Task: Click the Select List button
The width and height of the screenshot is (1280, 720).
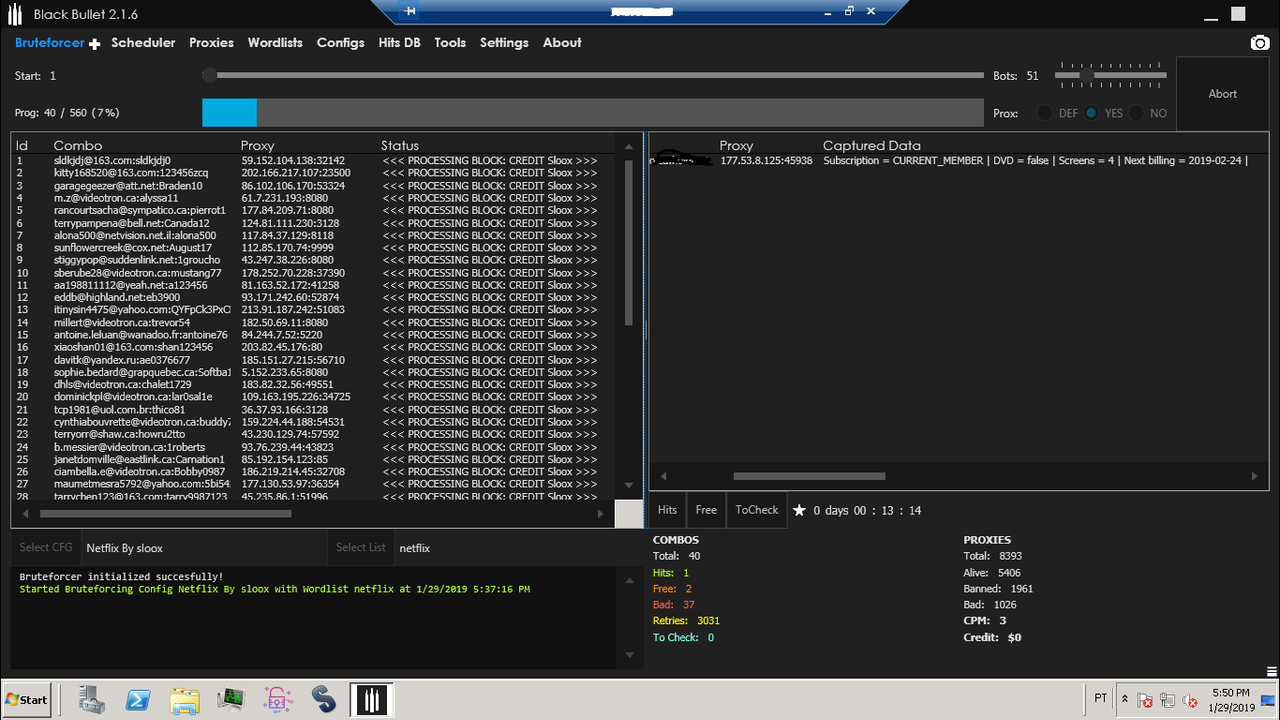Action: (x=360, y=547)
